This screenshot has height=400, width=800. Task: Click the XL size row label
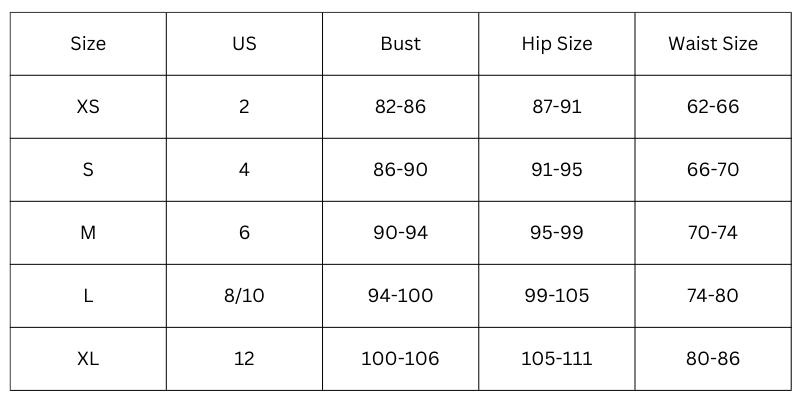(x=88, y=359)
